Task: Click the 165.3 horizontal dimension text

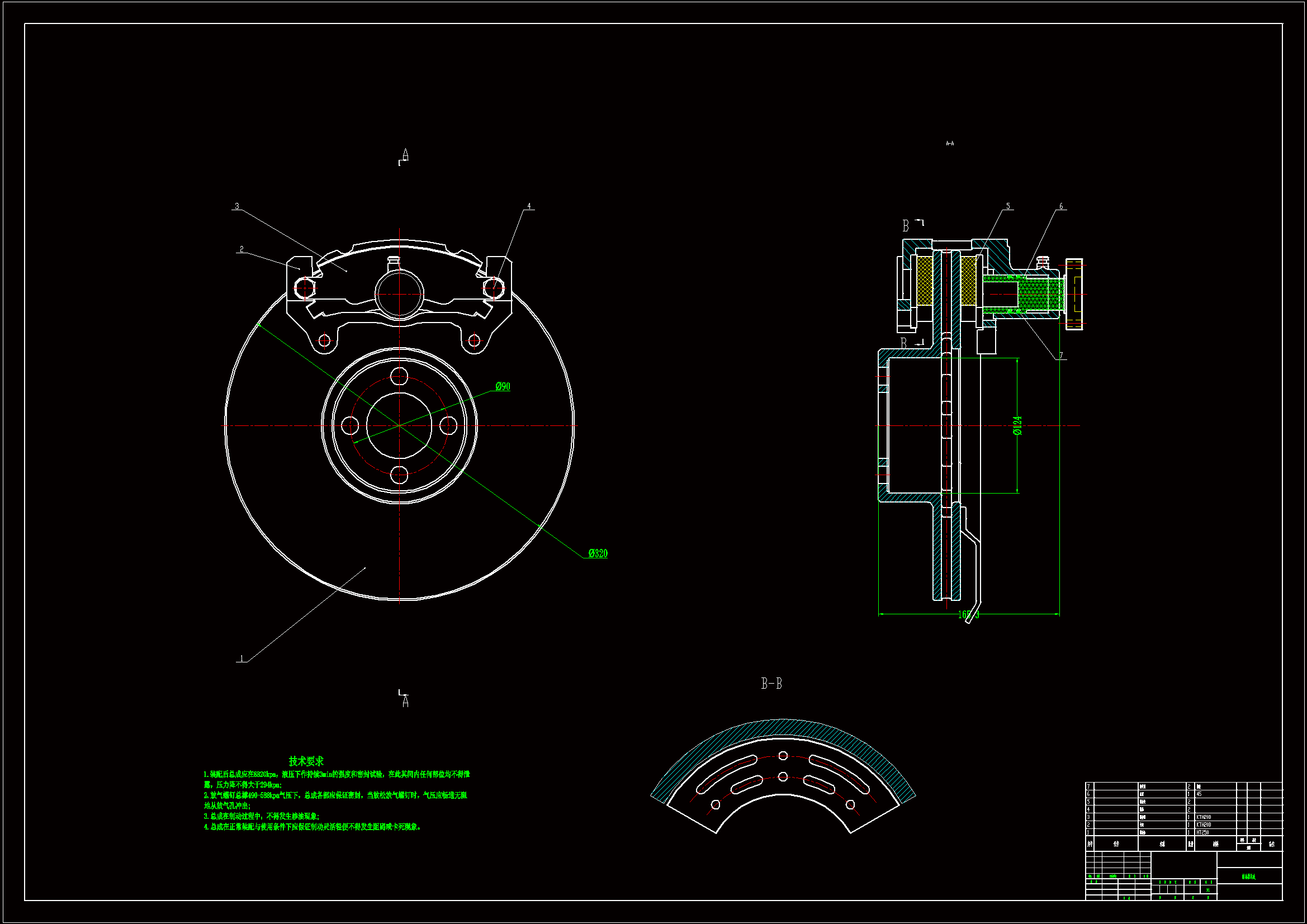Action: (968, 615)
